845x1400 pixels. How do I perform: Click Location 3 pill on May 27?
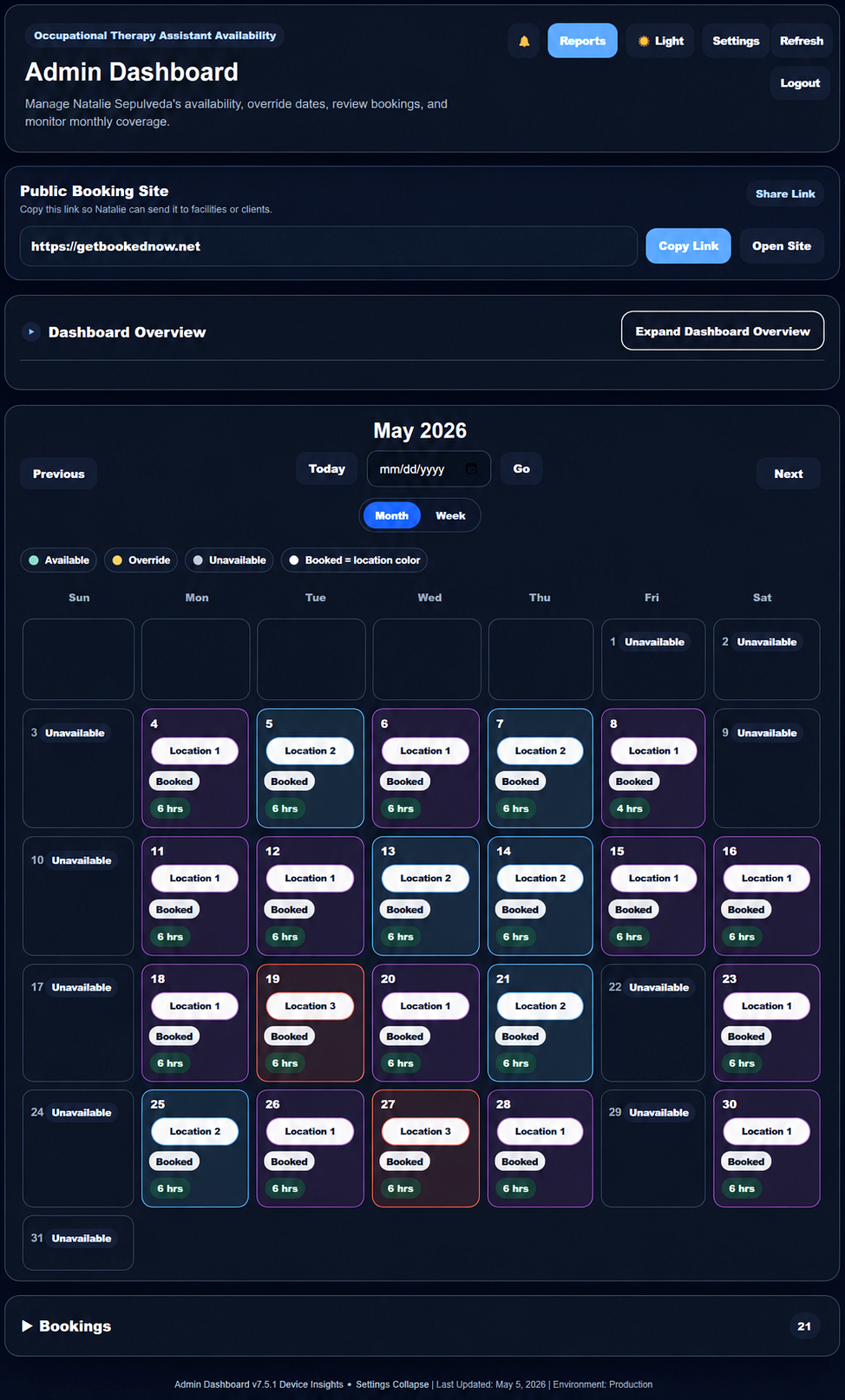tap(425, 1131)
